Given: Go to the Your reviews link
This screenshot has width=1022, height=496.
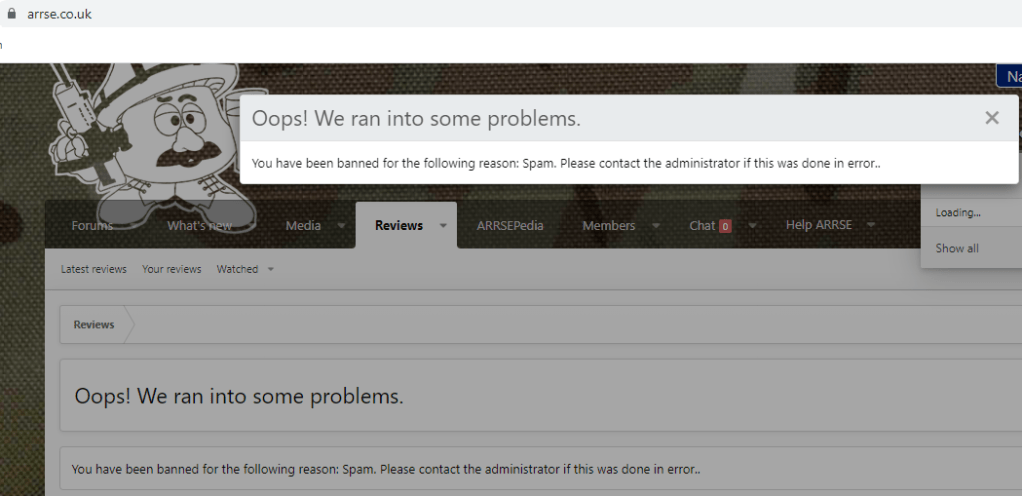Looking at the screenshot, I should tap(171, 269).
